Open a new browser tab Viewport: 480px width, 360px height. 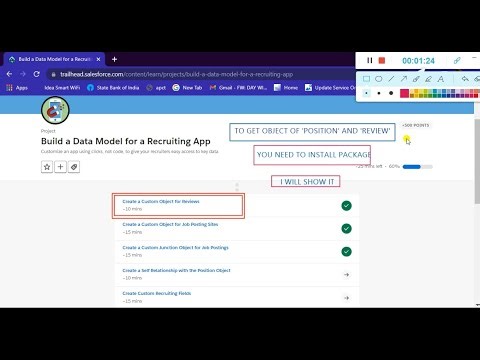pyautogui.click(x=114, y=59)
